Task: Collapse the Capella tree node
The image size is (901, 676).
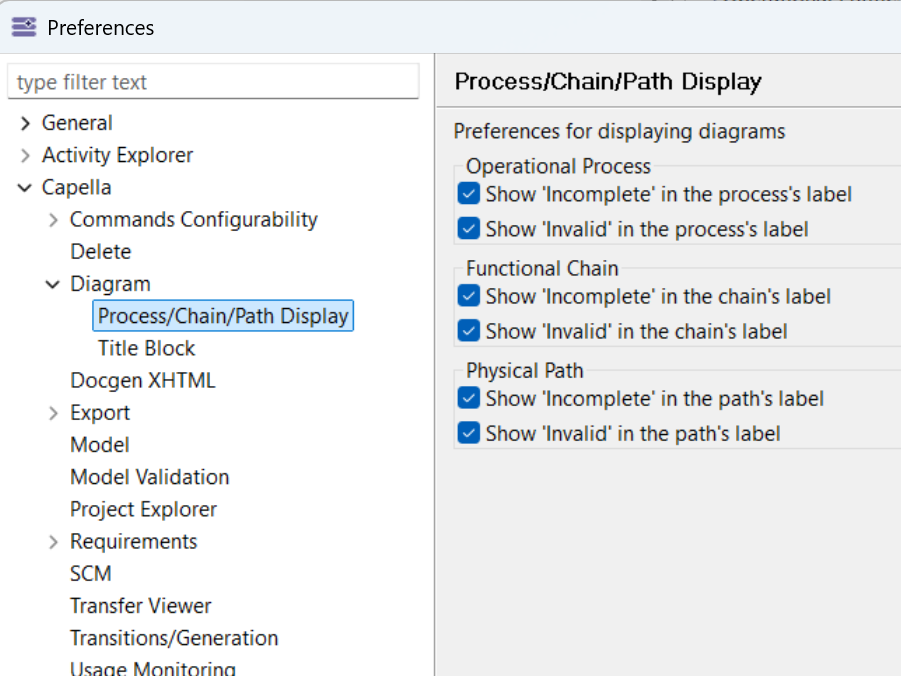Action: (25, 187)
